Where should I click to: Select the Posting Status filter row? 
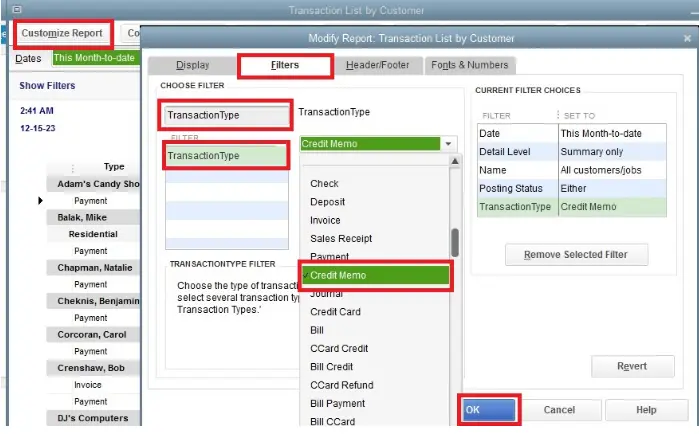[572, 188]
